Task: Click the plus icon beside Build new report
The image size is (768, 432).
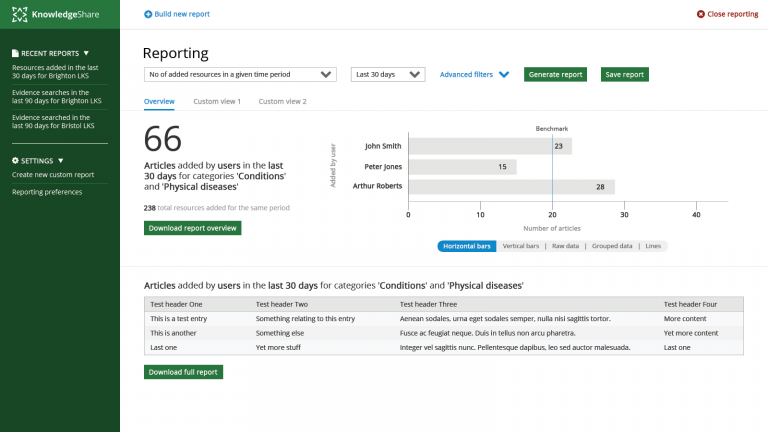Action: [x=149, y=14]
